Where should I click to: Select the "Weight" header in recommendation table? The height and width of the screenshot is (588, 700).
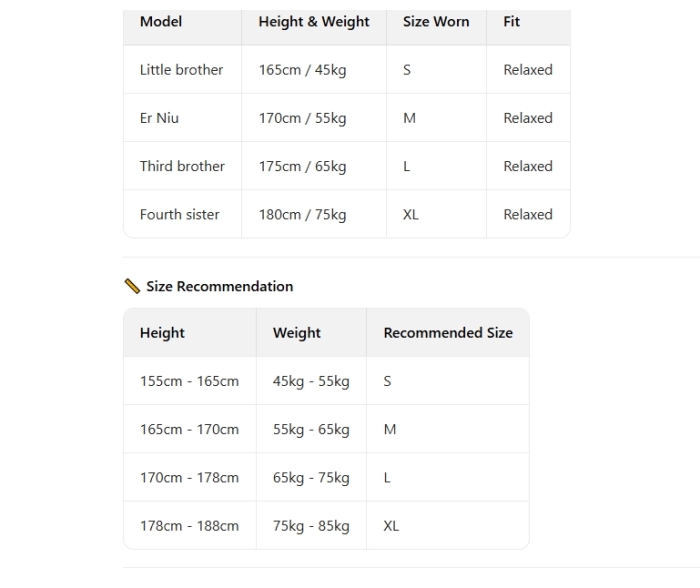(297, 333)
